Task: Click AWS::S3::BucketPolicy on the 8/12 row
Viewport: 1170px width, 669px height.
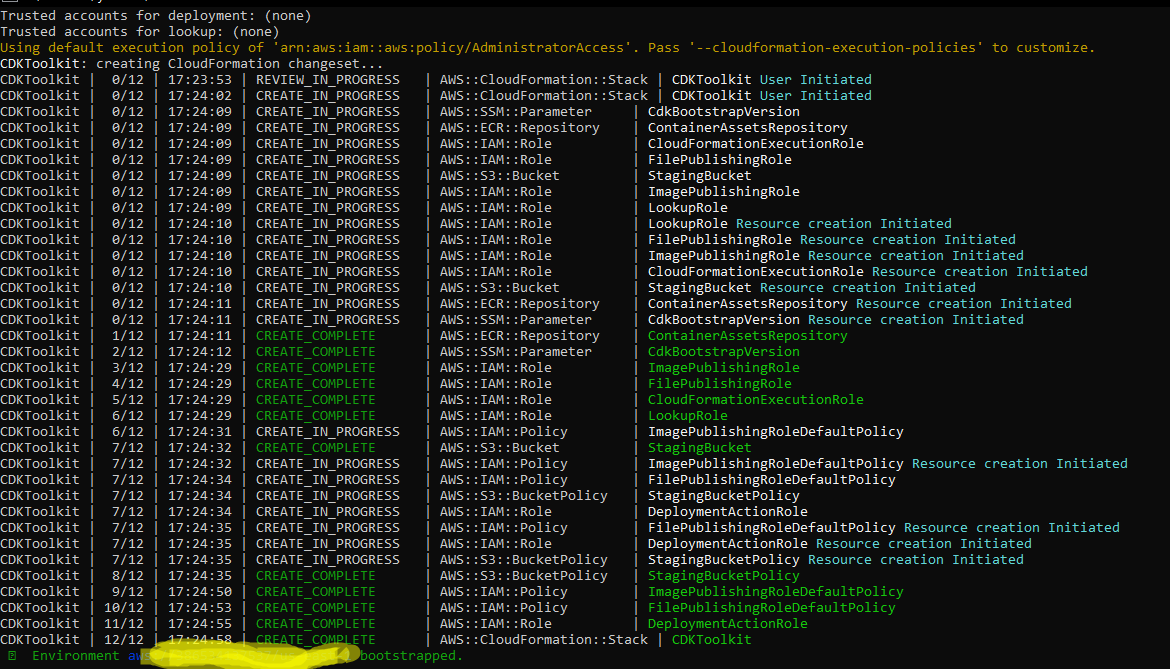Action: [524, 576]
